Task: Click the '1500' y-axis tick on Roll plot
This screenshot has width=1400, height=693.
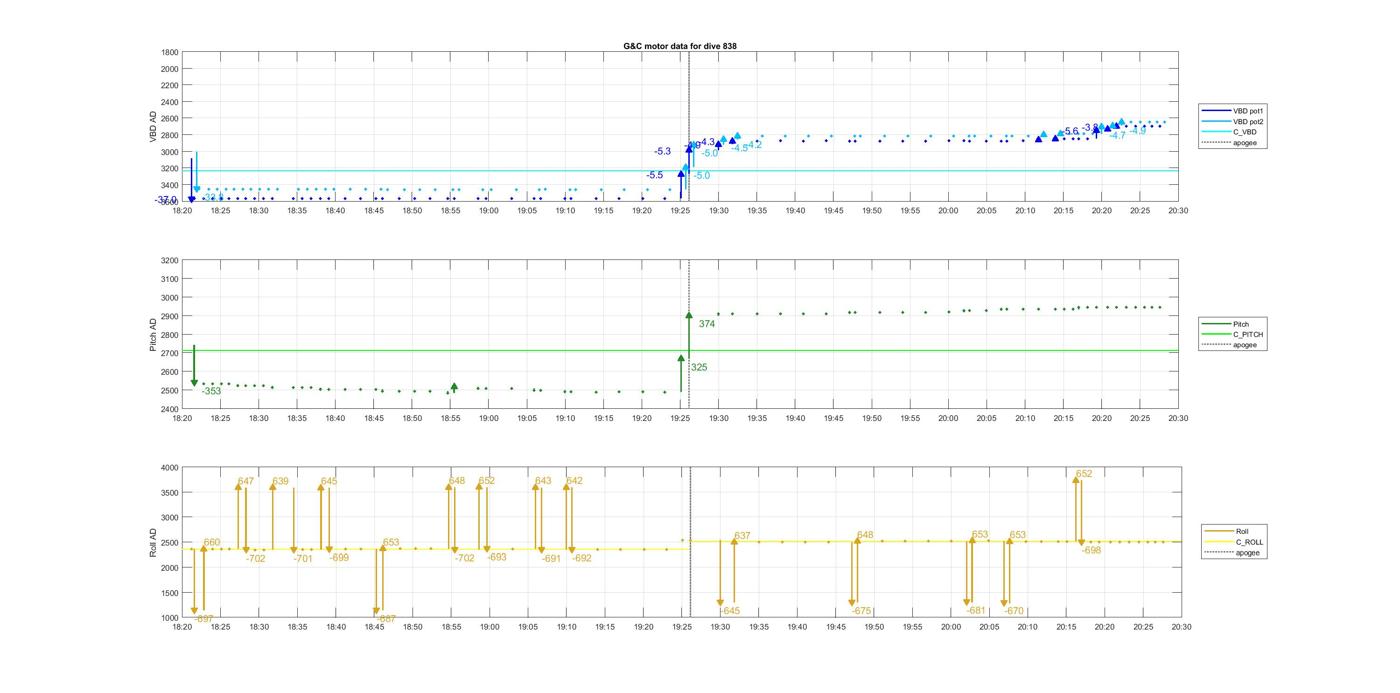Action: (x=170, y=593)
